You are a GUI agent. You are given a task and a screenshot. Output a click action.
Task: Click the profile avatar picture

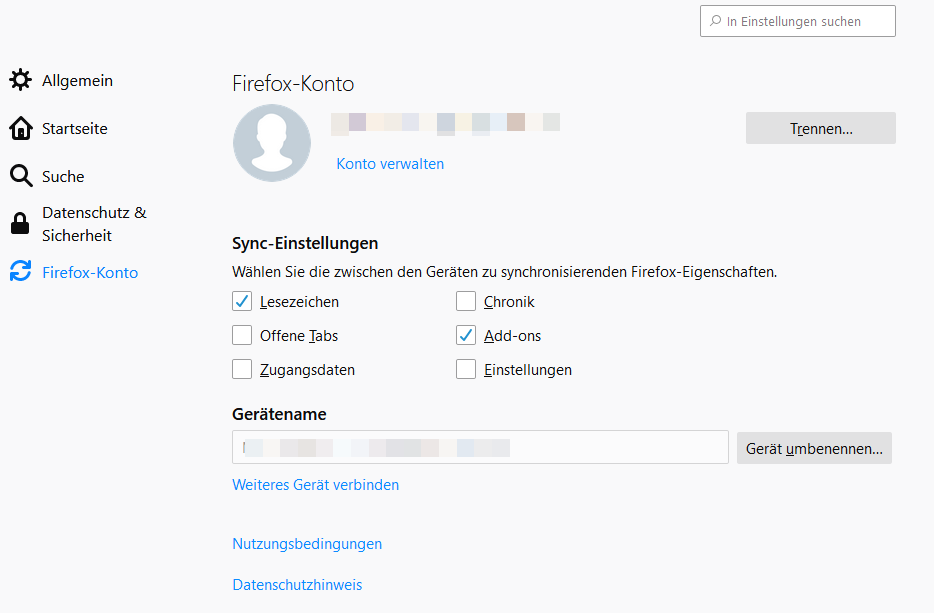272,143
